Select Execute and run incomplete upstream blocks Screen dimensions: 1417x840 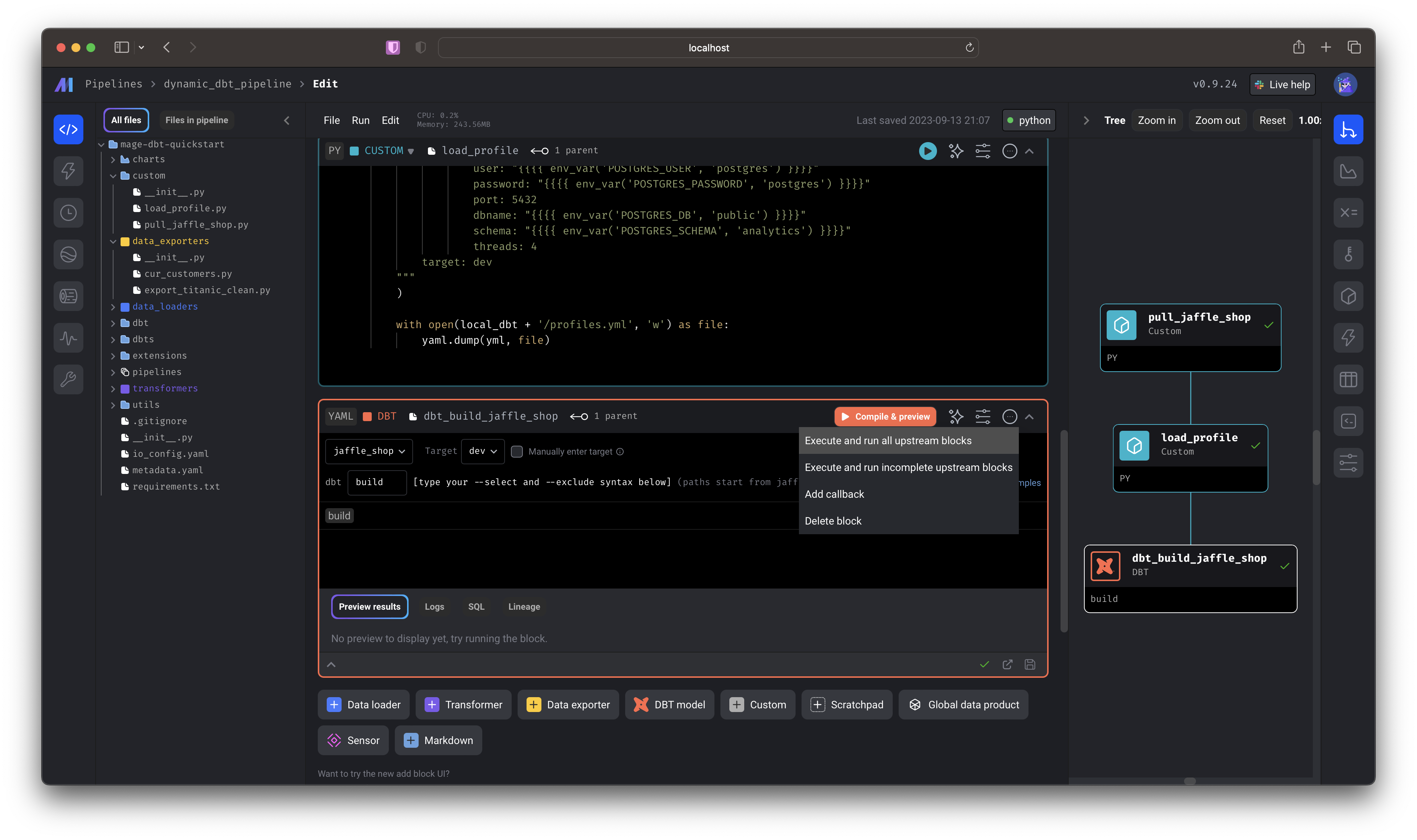click(x=908, y=468)
